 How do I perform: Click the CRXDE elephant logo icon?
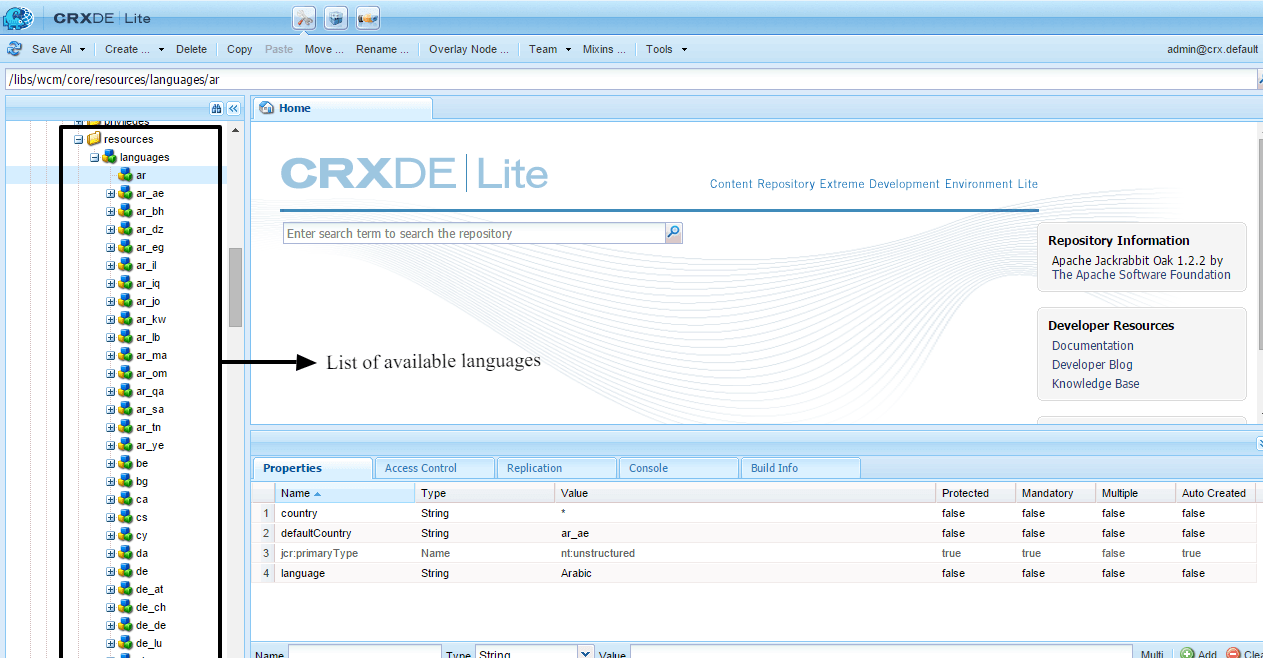pyautogui.click(x=19, y=18)
